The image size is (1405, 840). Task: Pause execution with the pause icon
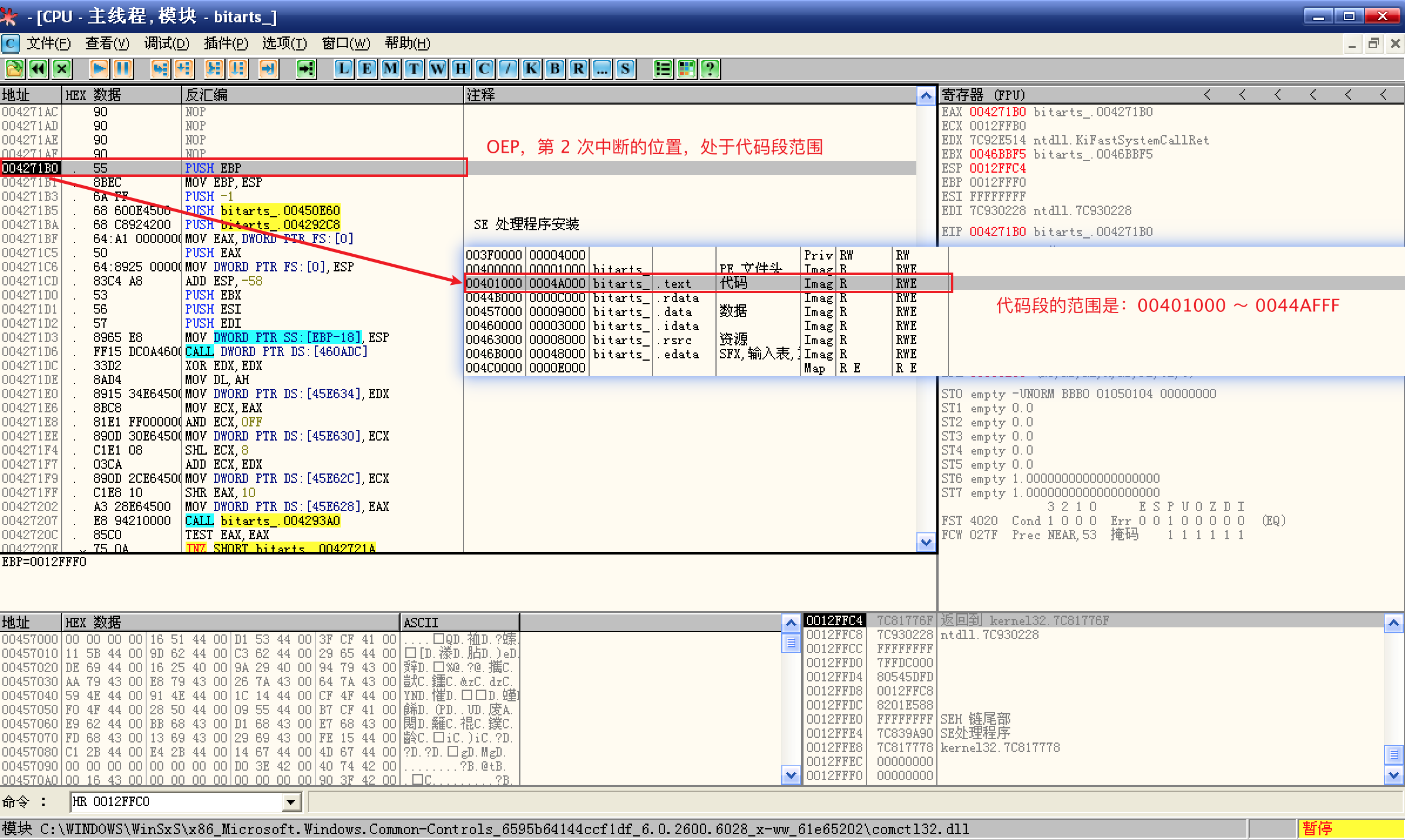click(x=123, y=69)
